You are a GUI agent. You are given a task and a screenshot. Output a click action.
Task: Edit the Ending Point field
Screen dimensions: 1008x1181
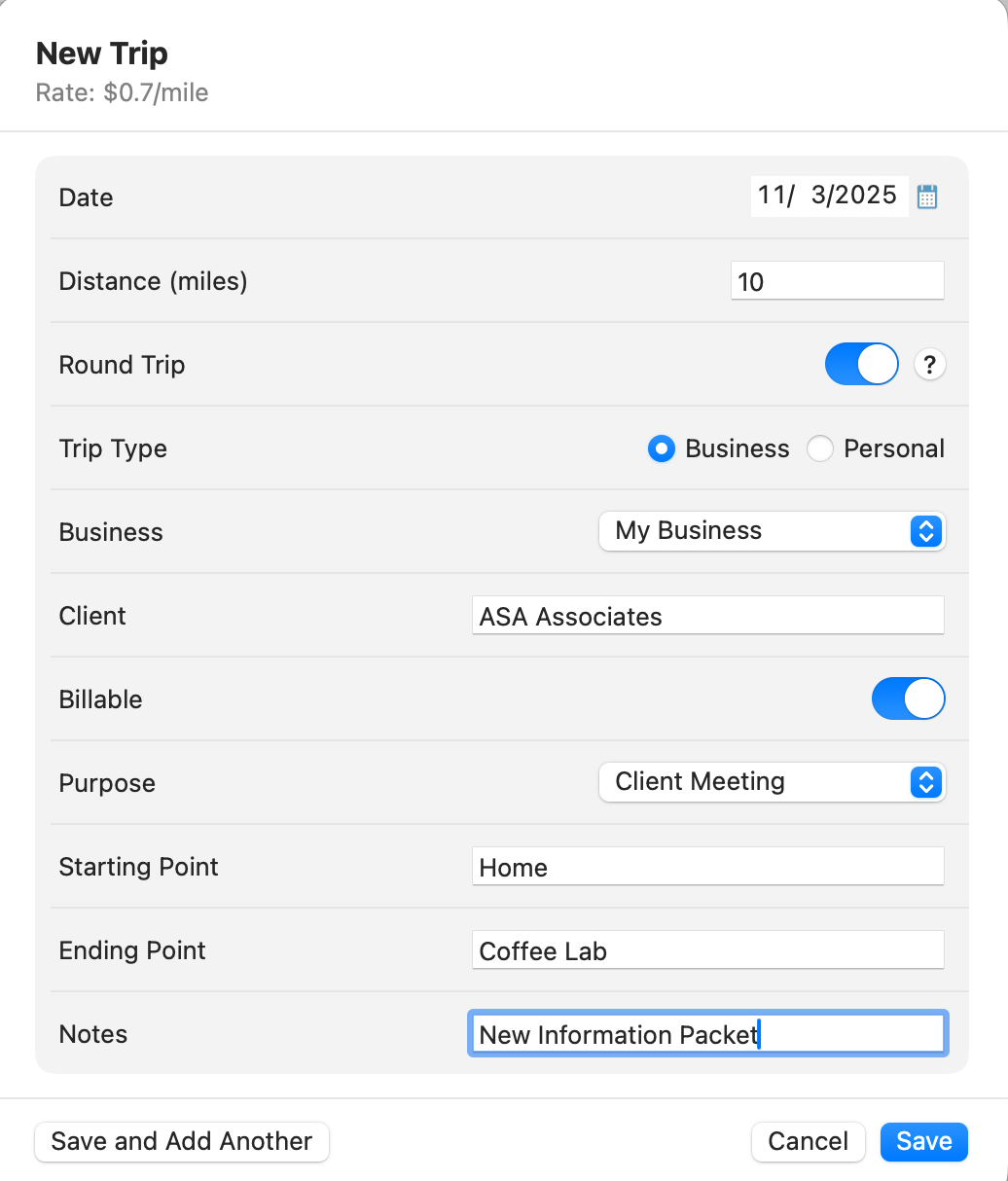[707, 950]
